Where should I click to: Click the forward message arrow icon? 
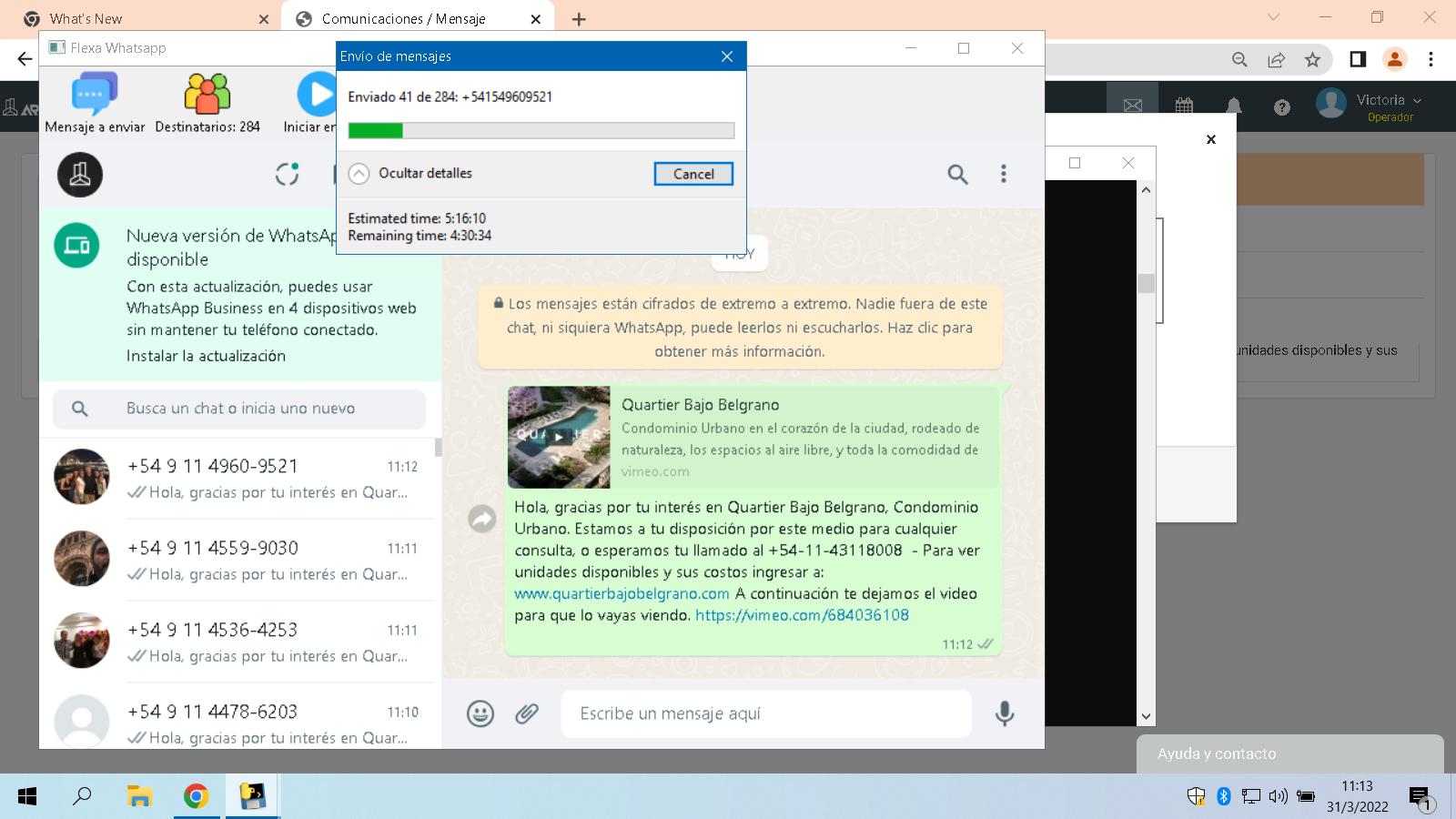481,519
